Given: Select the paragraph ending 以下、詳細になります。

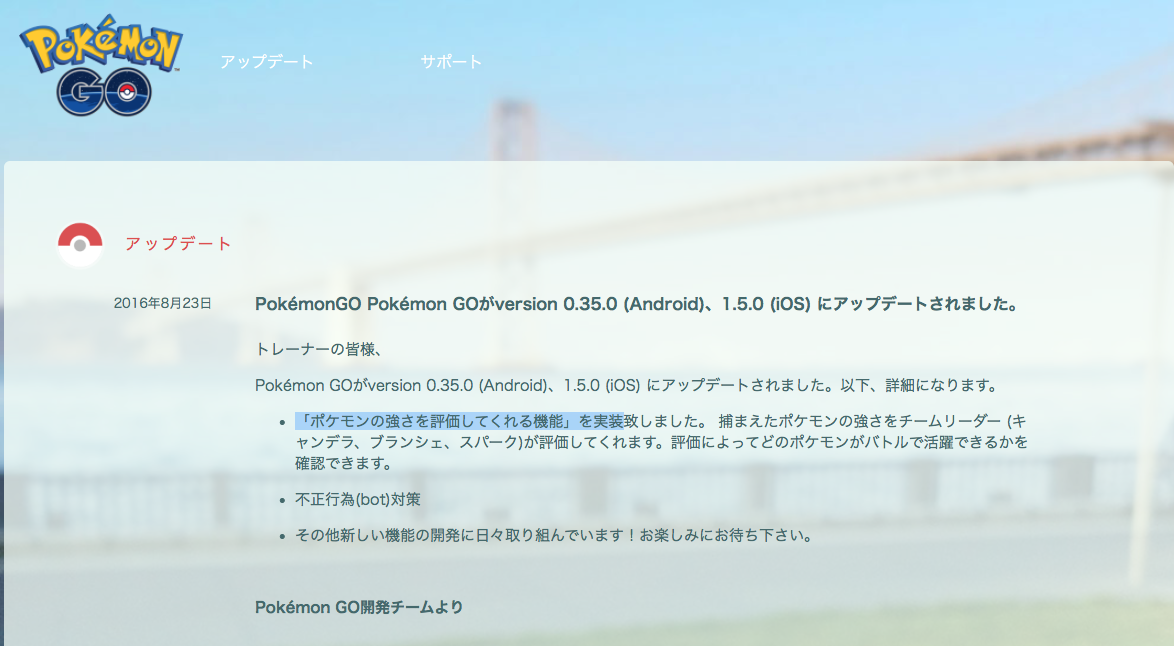Looking at the screenshot, I should pyautogui.click(x=627, y=386).
